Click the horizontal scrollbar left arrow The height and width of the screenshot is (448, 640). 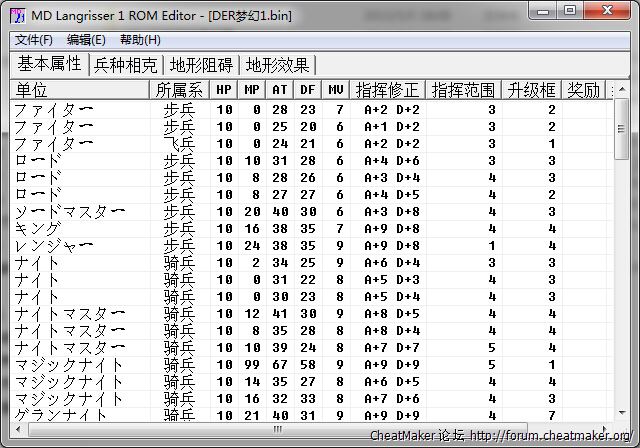(18, 430)
